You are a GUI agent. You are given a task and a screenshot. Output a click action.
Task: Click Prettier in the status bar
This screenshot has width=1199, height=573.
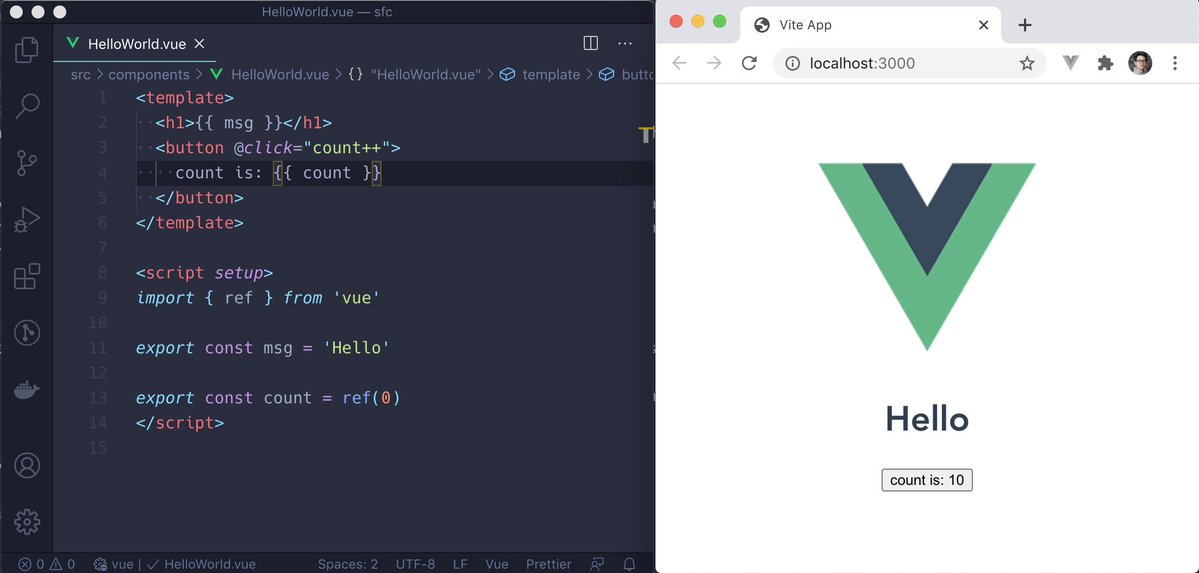click(x=548, y=565)
